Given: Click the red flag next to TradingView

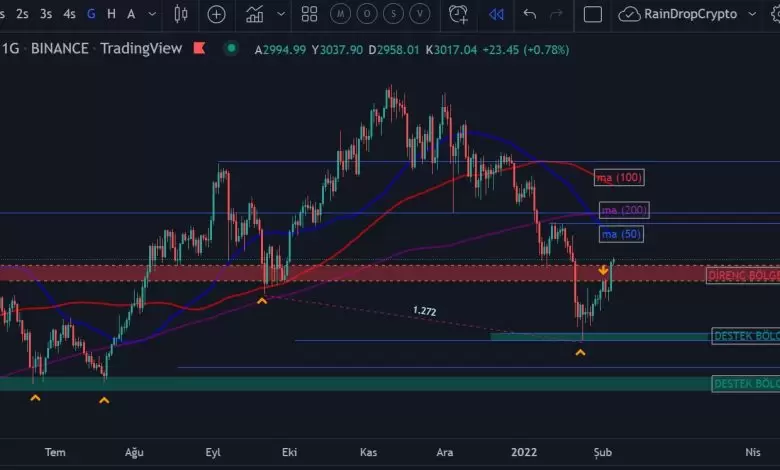Looking at the screenshot, I should pyautogui.click(x=200, y=48).
